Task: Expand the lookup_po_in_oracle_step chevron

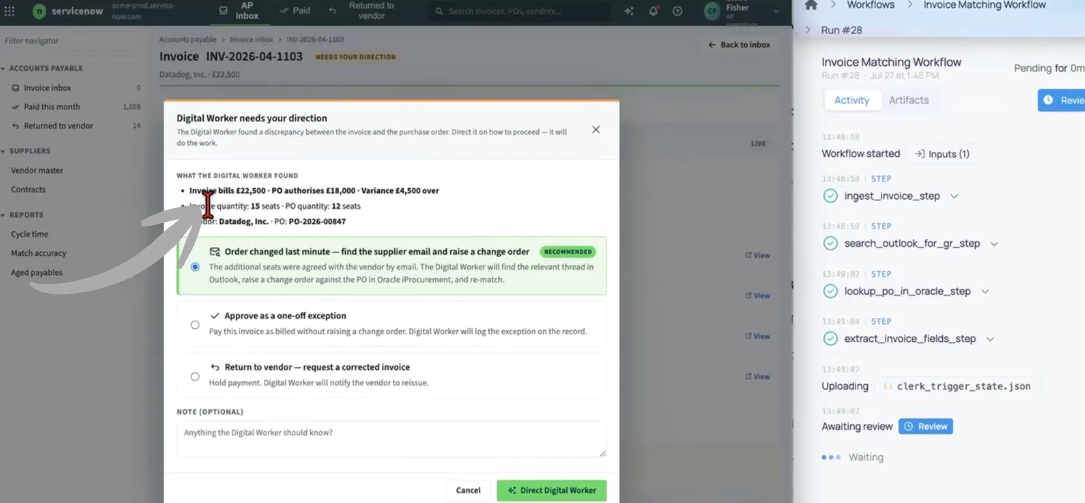Action: tap(985, 292)
